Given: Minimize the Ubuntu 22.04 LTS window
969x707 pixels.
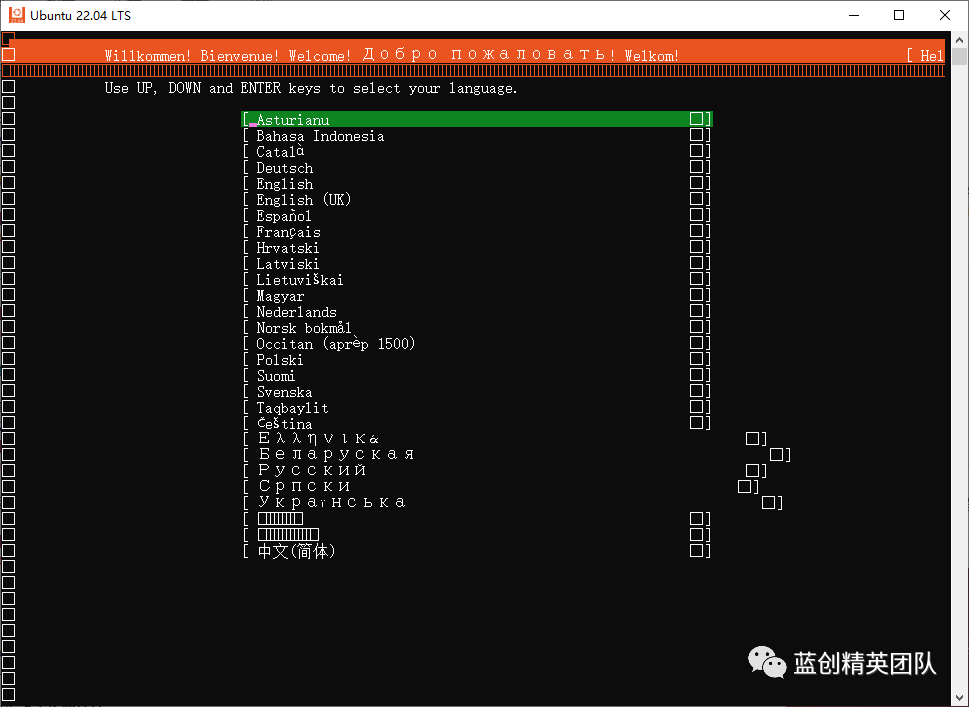Looking at the screenshot, I should click(x=854, y=15).
